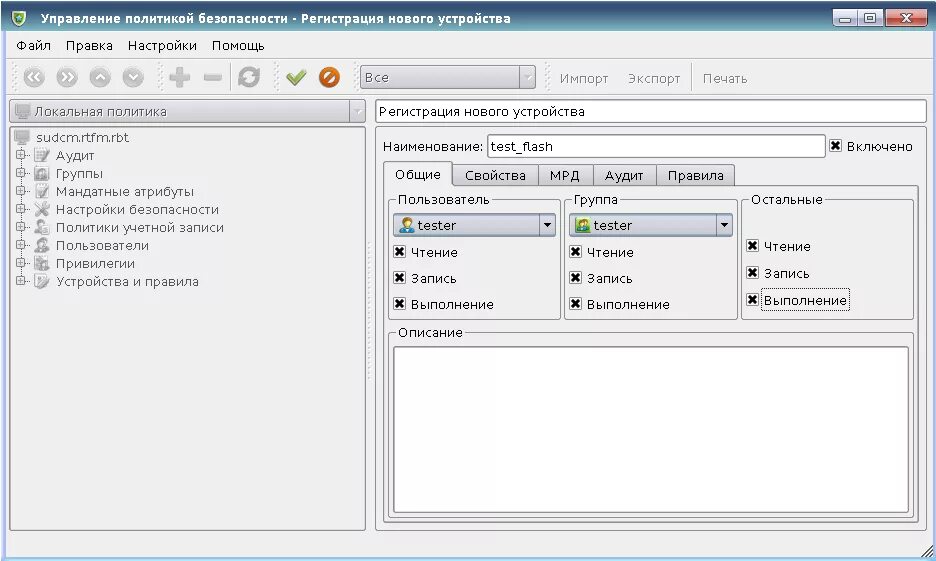Click the refresh circular arrows icon

click(x=249, y=77)
